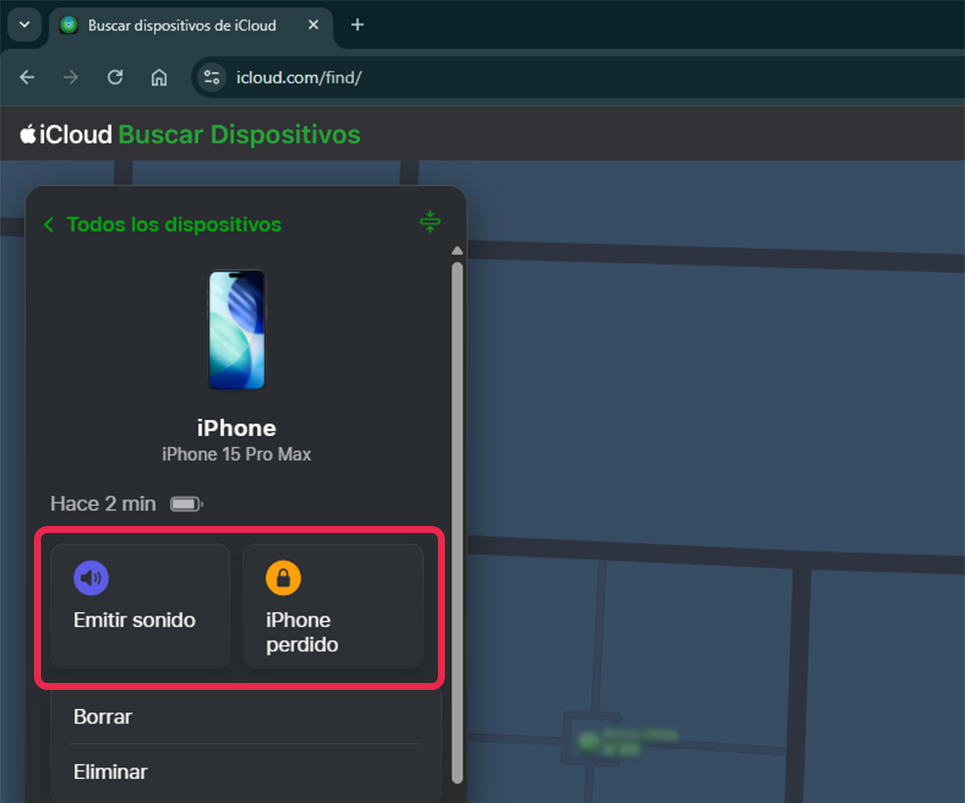Screen dimensions: 965x803
Task: Choose Eliminar to remove the device
Action: [x=110, y=772]
